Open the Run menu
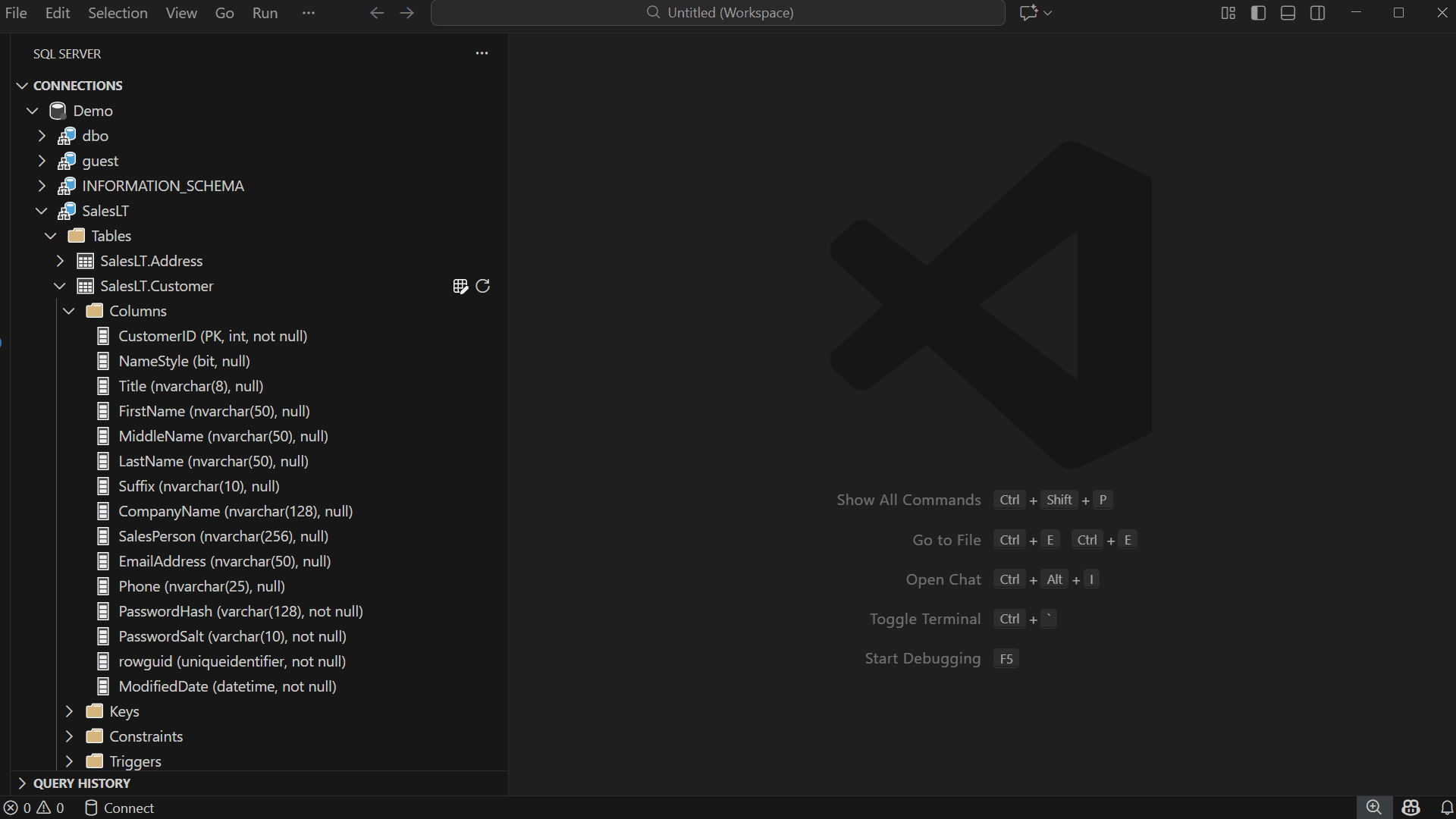Viewport: 1456px width, 819px height. (265, 13)
